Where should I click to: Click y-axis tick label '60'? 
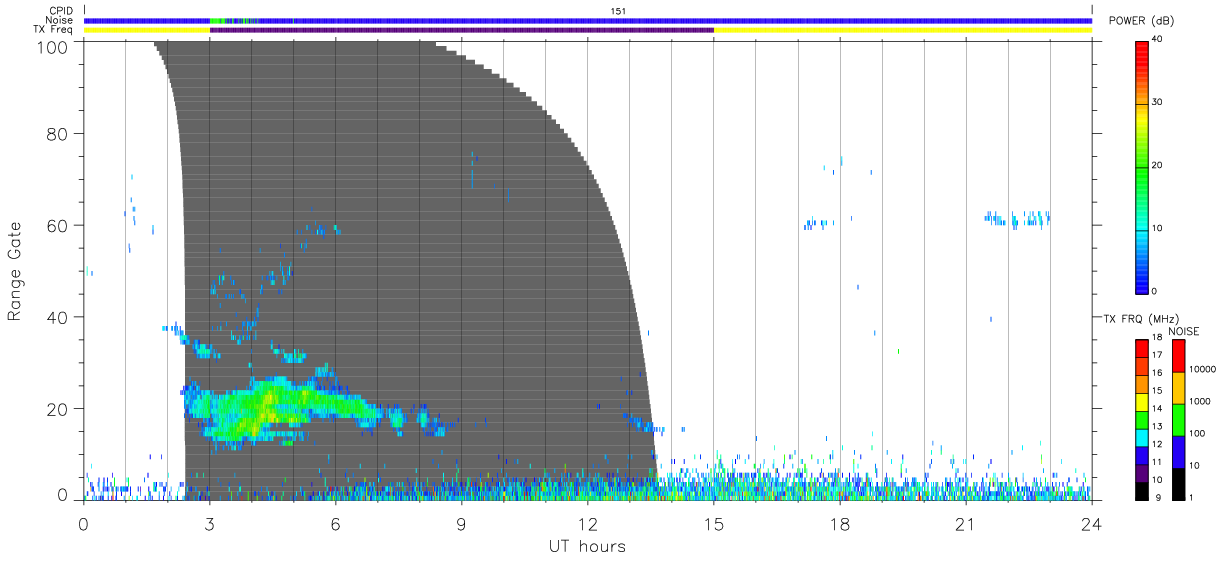[57, 225]
